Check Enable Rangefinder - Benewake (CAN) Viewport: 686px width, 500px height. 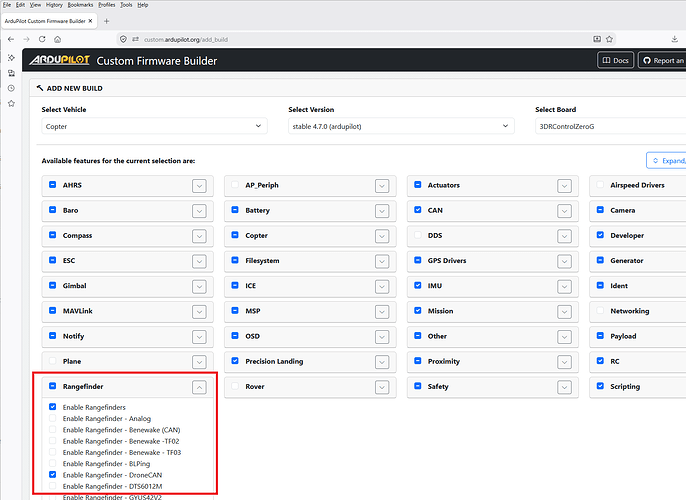[52, 429]
